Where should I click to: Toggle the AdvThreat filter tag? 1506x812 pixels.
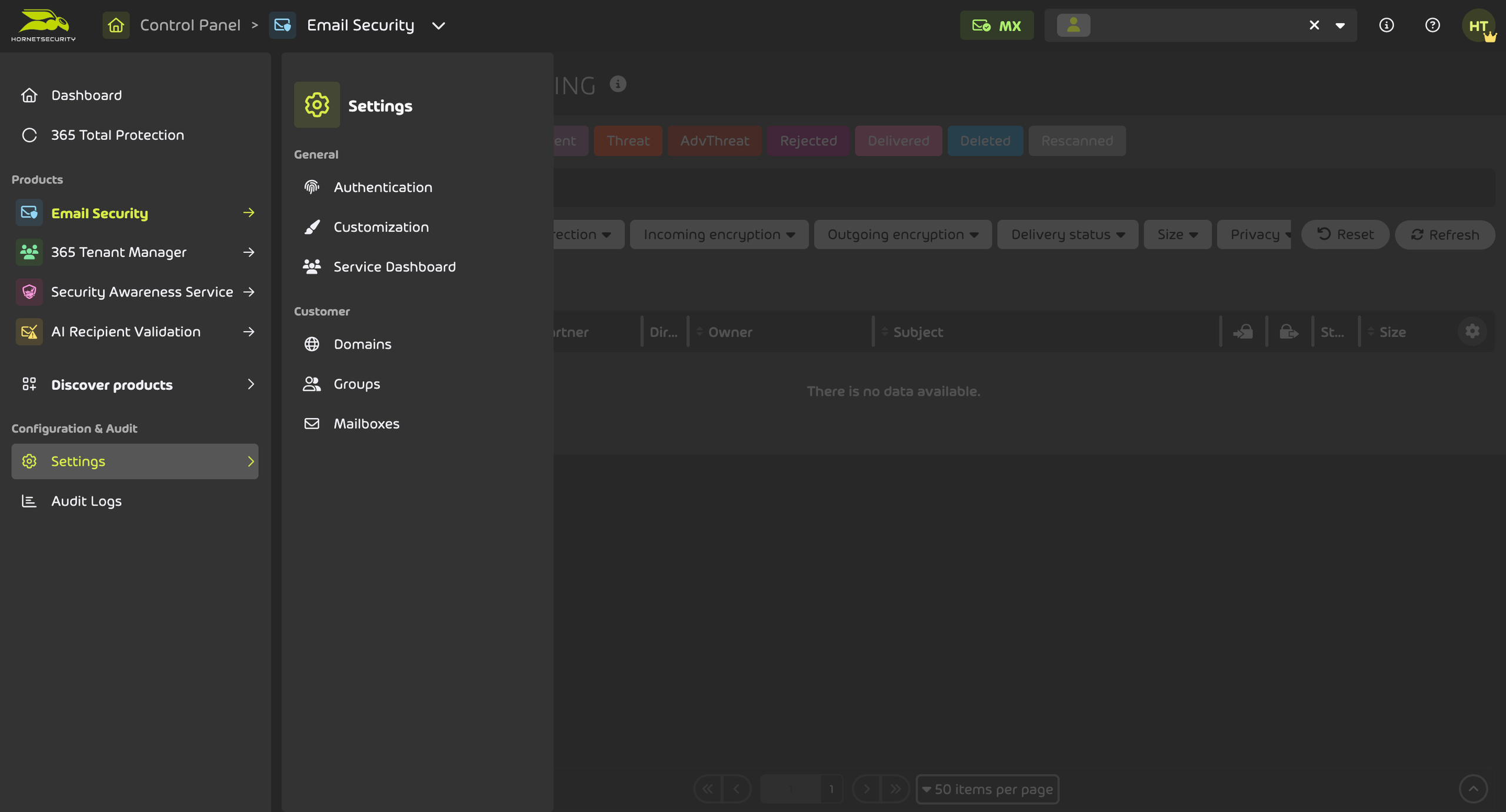point(714,141)
